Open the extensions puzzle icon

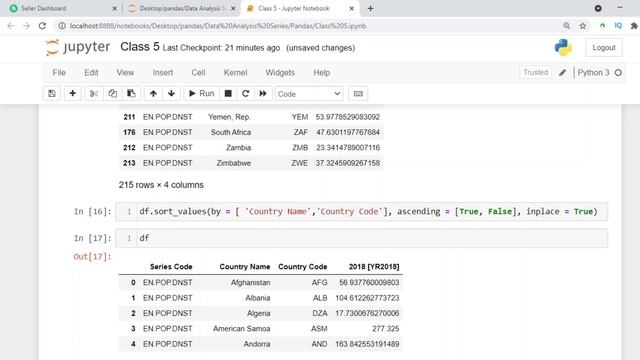[x=634, y=26]
